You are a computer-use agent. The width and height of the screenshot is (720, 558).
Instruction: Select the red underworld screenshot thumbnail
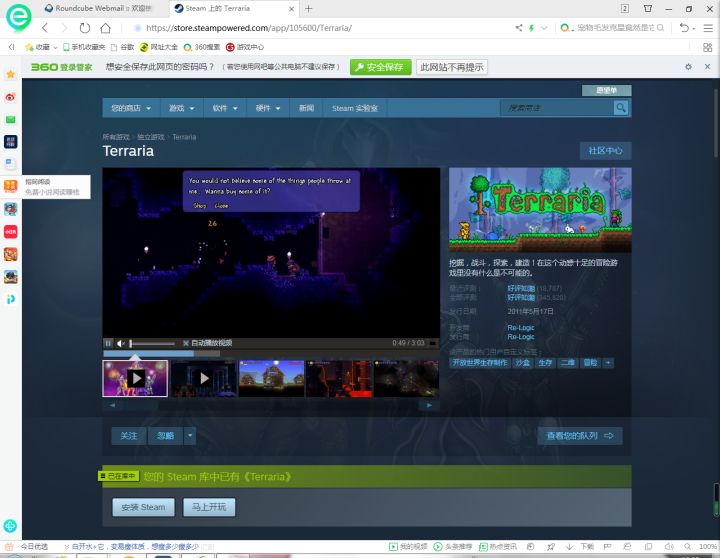tap(339, 379)
